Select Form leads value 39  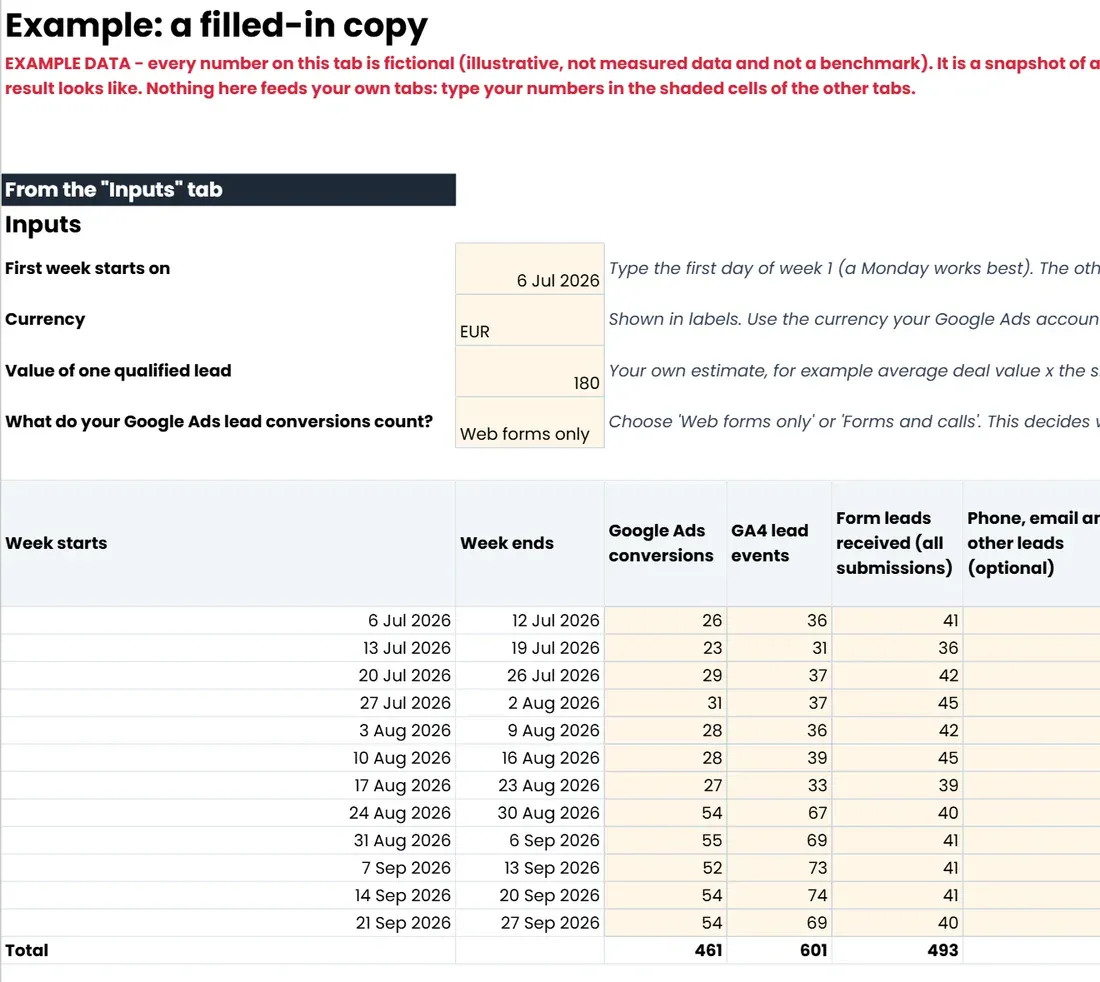[897, 786]
